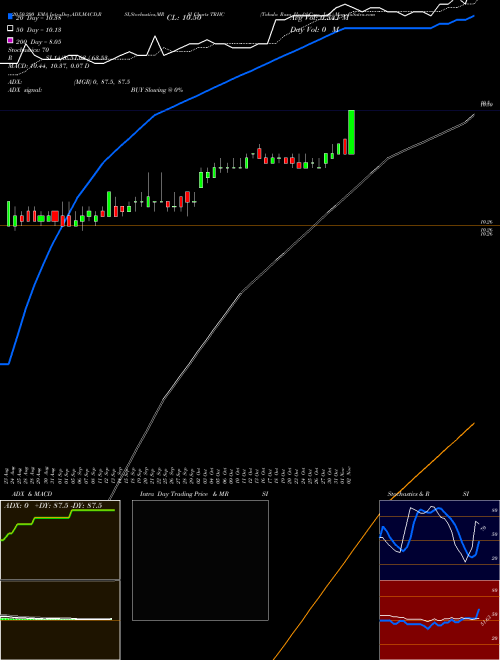The height and width of the screenshot is (660, 500).
Task: Click the 'Stochastics: 79' readout
Action: [29, 50]
